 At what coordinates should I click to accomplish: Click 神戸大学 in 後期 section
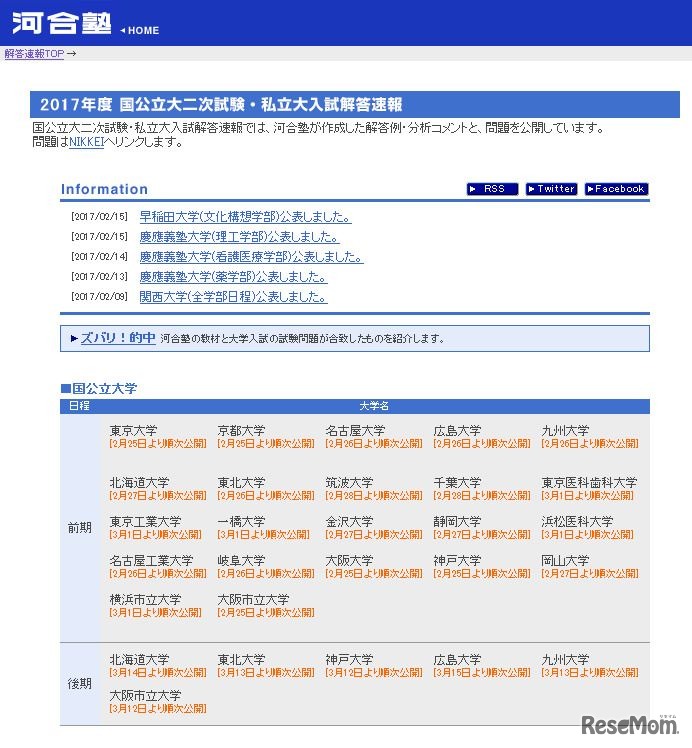pos(349,660)
